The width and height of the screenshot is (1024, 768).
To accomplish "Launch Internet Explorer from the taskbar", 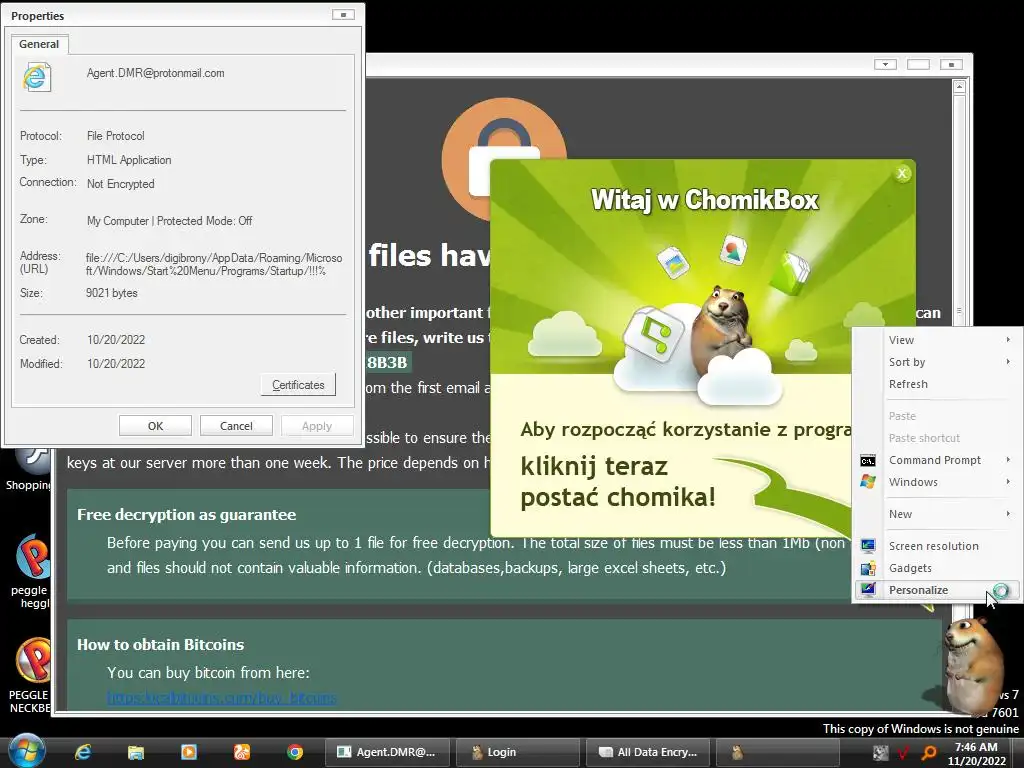I will click(x=83, y=752).
